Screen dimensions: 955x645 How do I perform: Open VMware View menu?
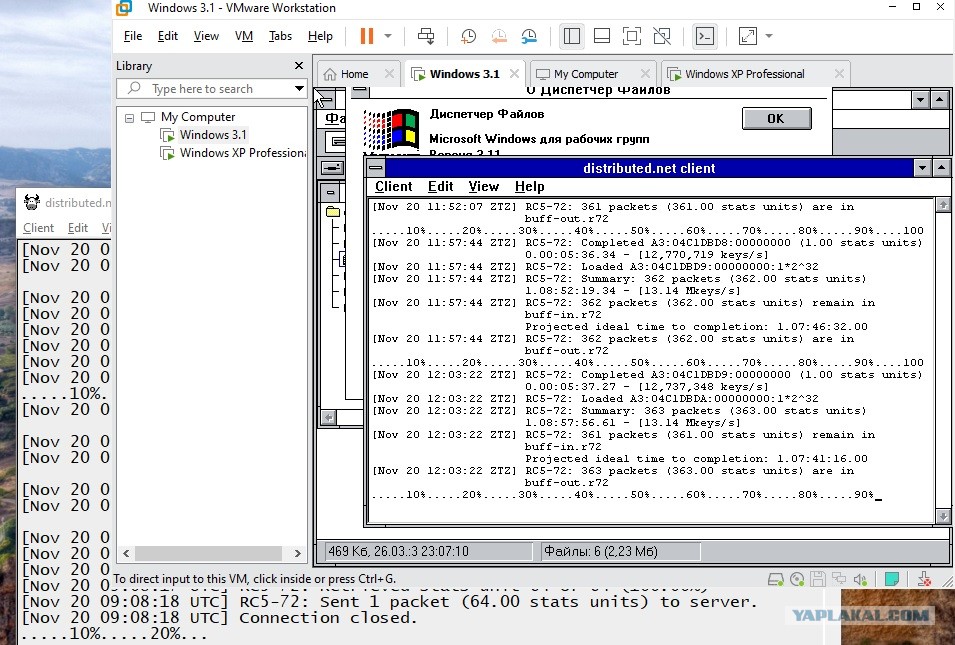pyautogui.click(x=206, y=36)
